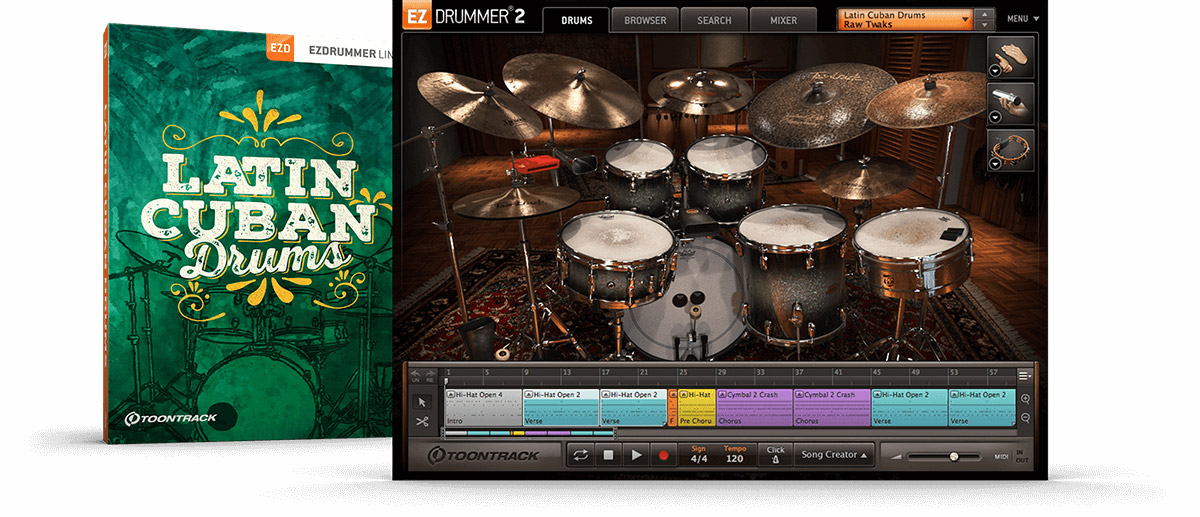Image resolution: width=1200 pixels, height=517 pixels.
Task: Select the arrow pointer tool
Action: pyautogui.click(x=422, y=402)
